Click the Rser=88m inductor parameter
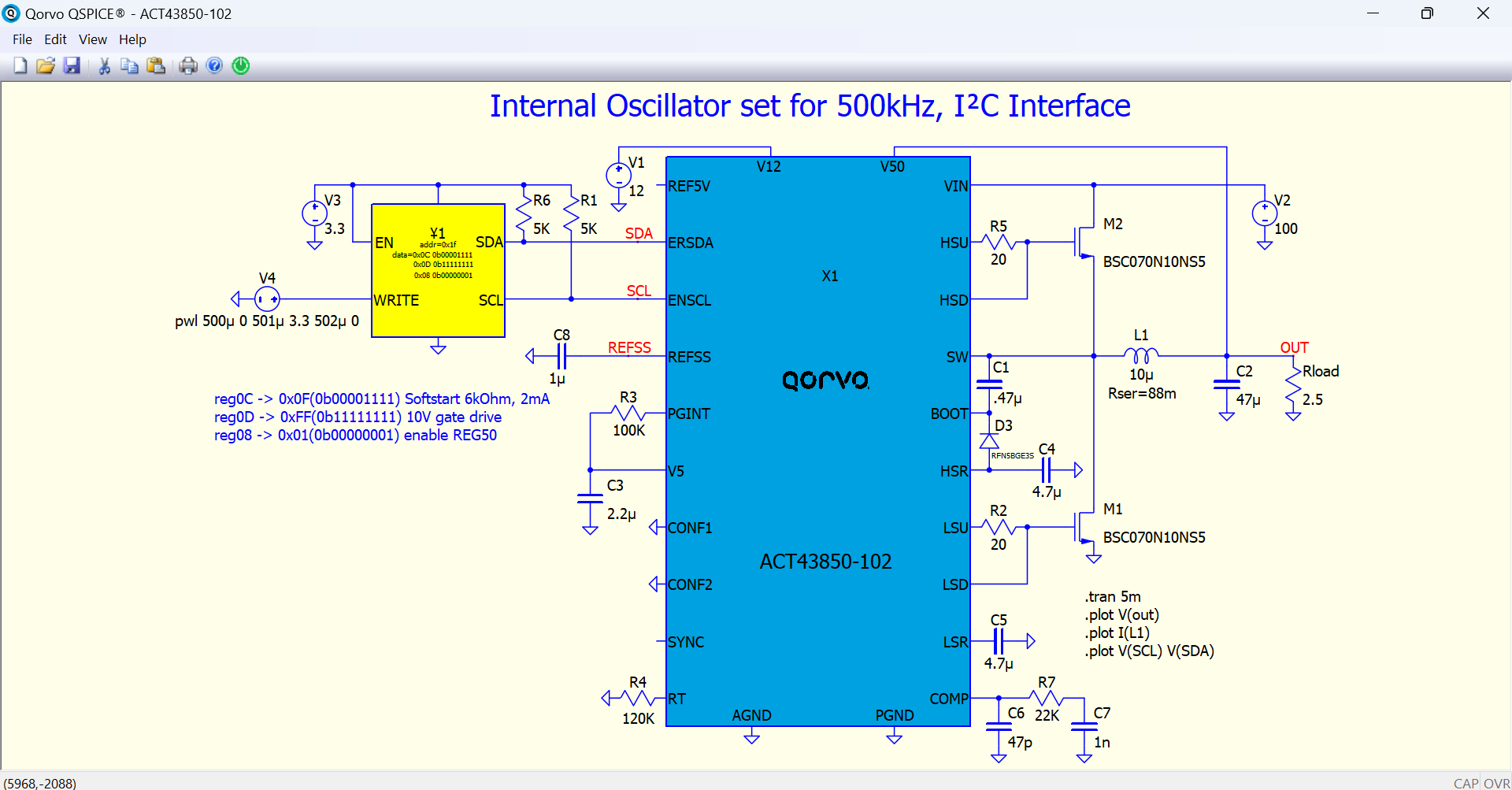Screen dimensions: 1512x790 1142,393
